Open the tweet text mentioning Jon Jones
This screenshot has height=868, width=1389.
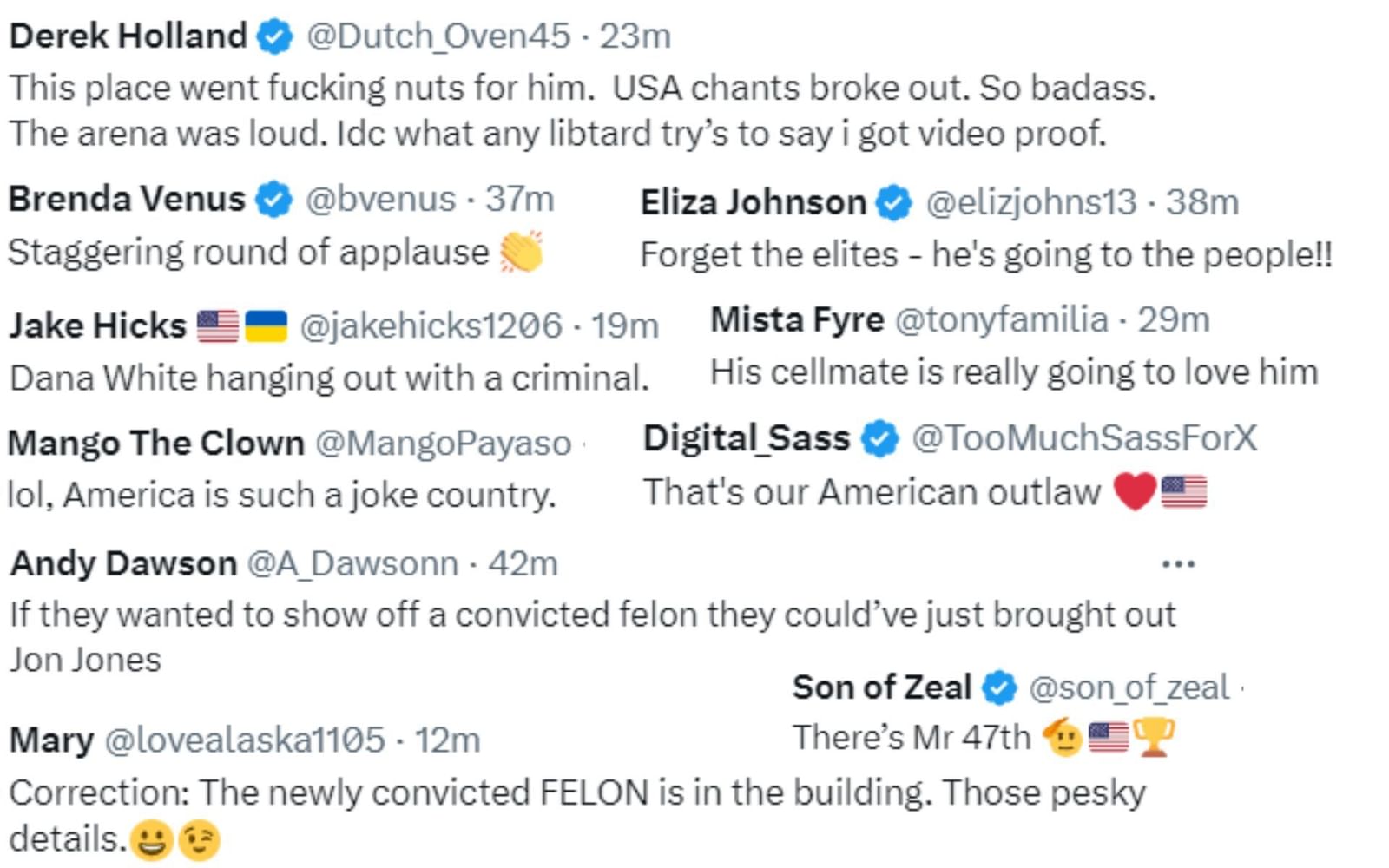592,615
